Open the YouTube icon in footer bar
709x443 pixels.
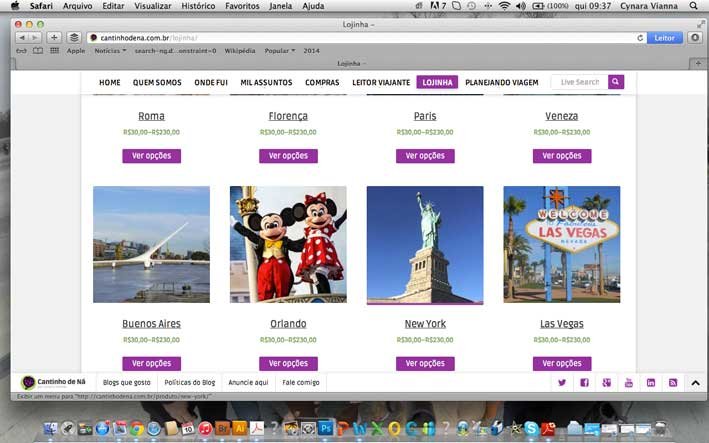[x=629, y=382]
